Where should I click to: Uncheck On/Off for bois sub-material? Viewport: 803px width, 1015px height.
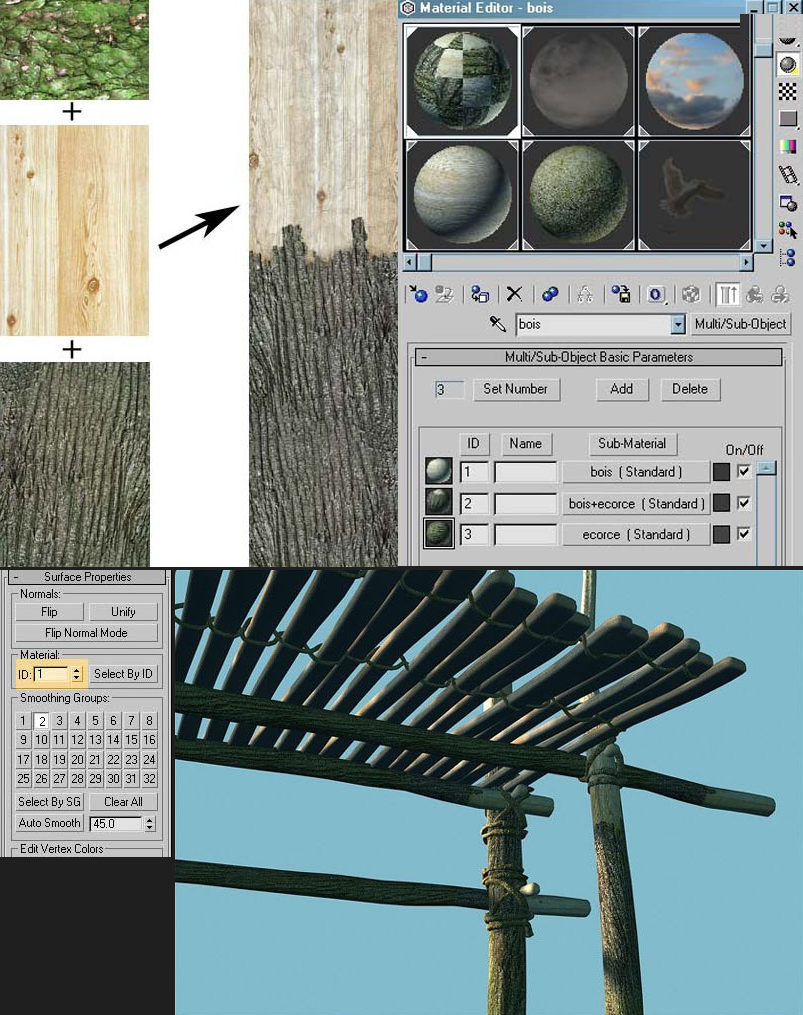[743, 471]
